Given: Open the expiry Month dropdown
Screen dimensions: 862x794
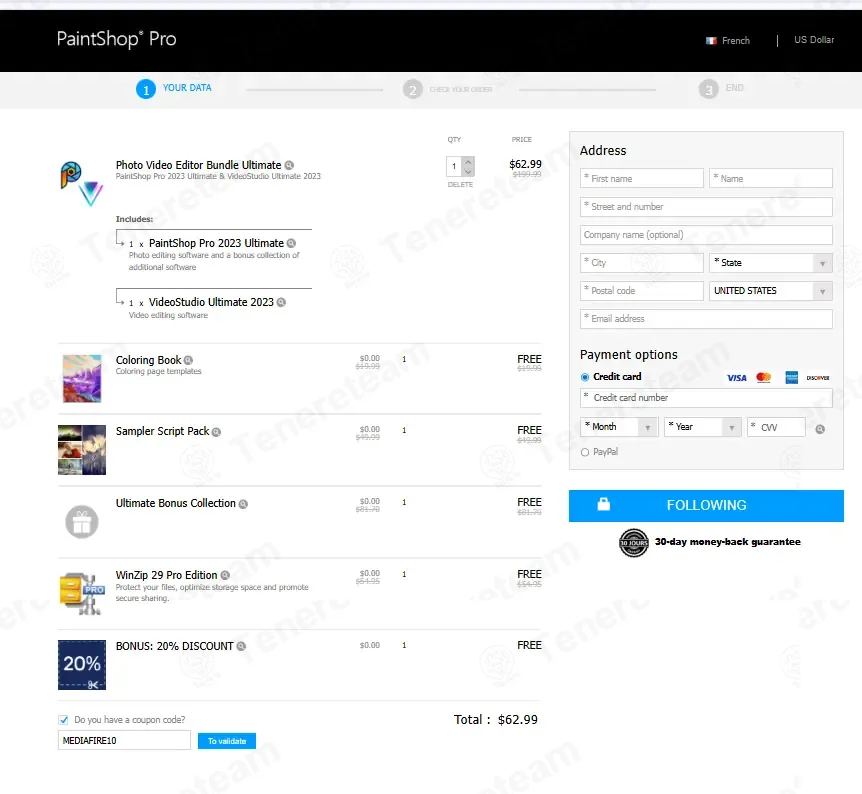Looking at the screenshot, I should point(619,427).
